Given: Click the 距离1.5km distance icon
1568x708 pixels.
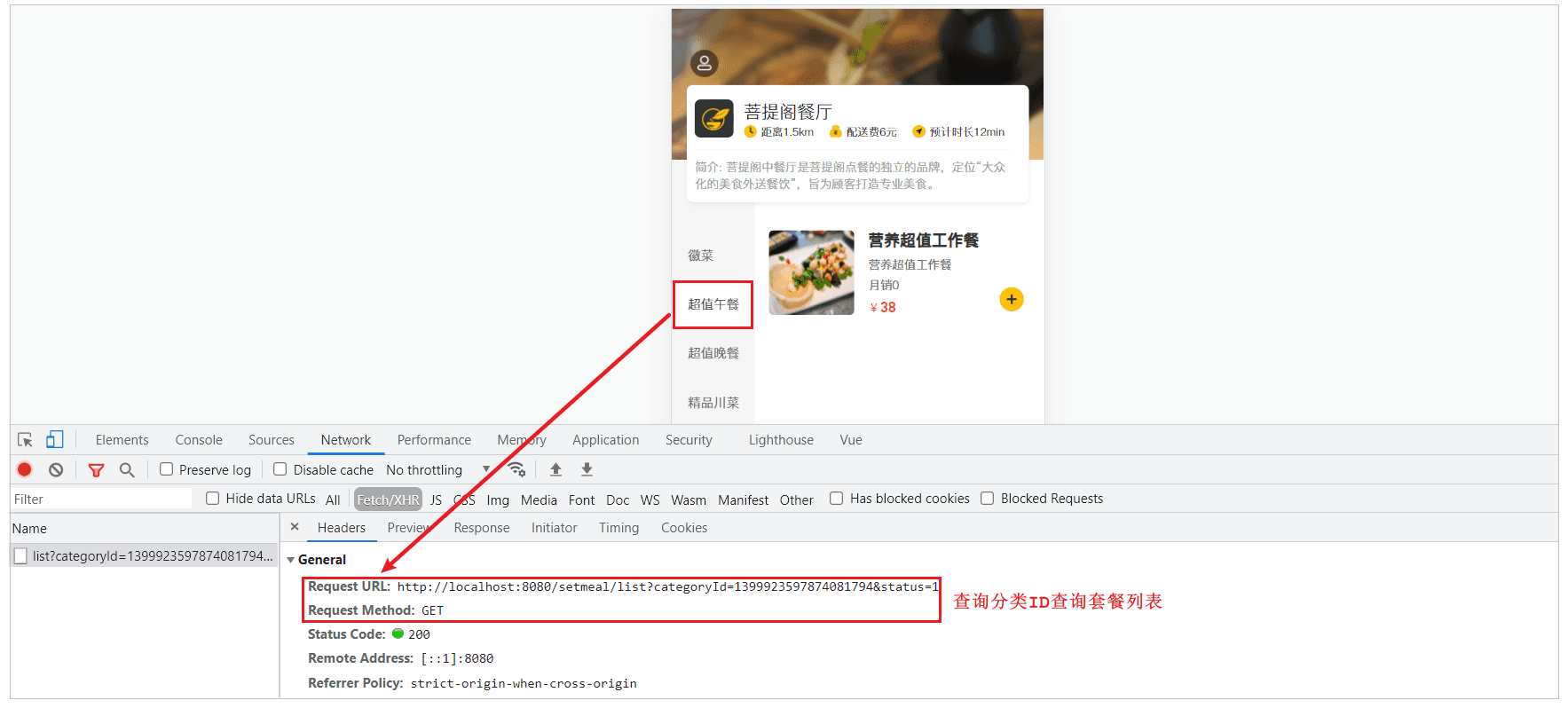Looking at the screenshot, I should [x=751, y=131].
